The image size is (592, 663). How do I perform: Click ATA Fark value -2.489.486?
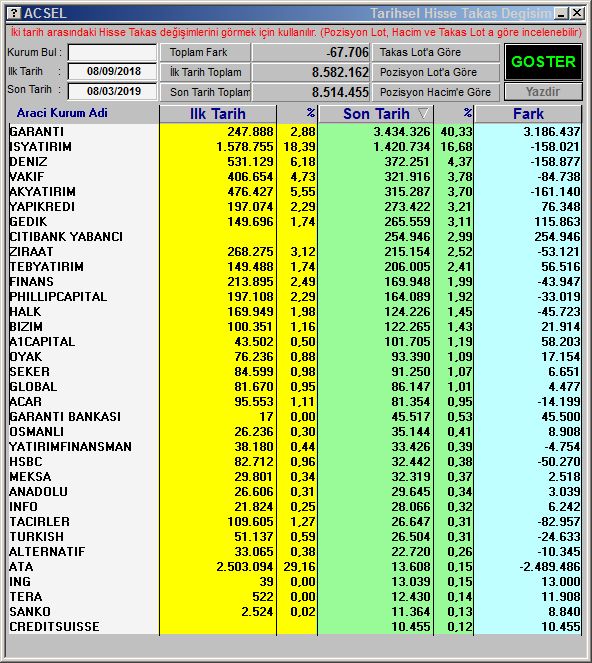pyautogui.click(x=550, y=567)
